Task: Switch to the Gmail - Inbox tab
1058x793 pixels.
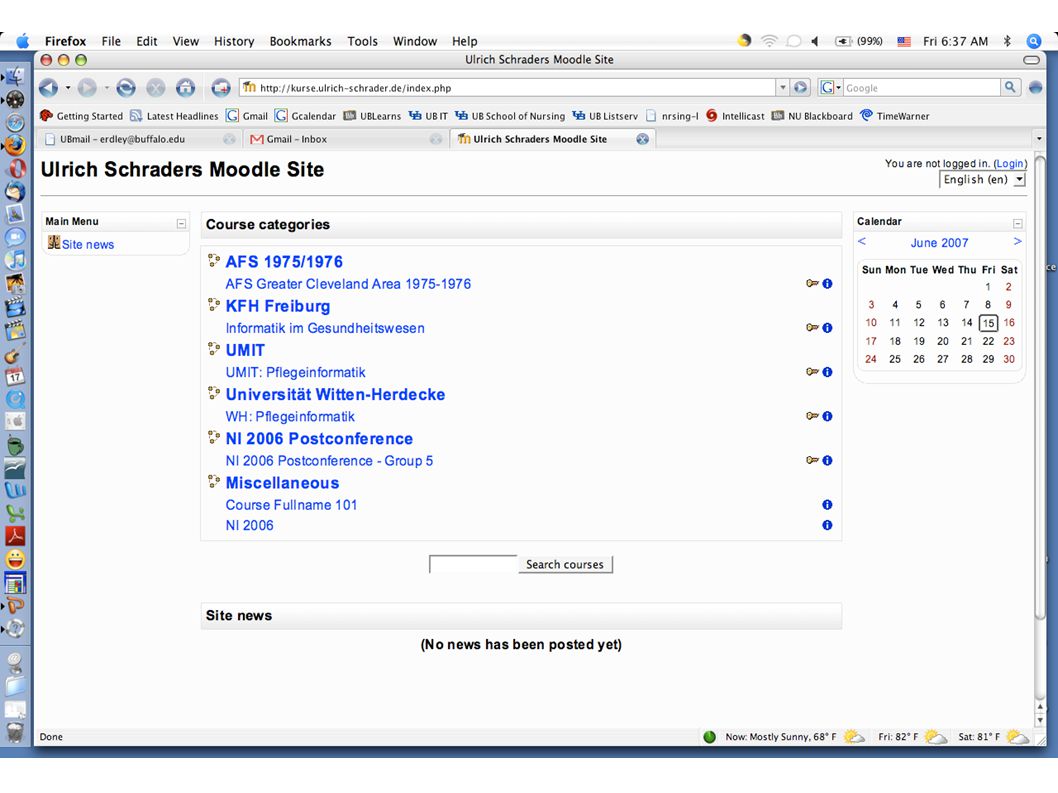Action: (x=345, y=139)
